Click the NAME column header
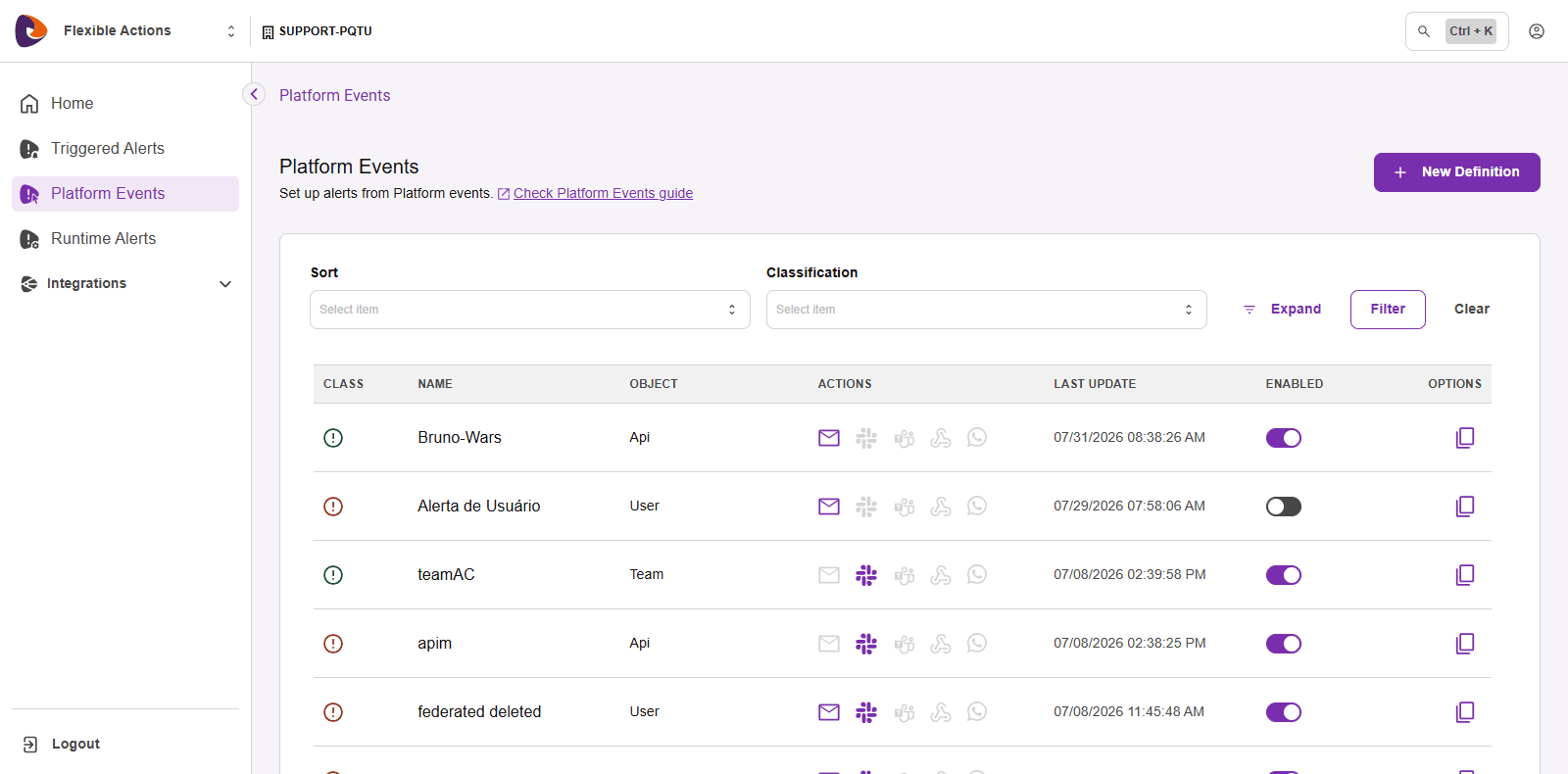 435,384
